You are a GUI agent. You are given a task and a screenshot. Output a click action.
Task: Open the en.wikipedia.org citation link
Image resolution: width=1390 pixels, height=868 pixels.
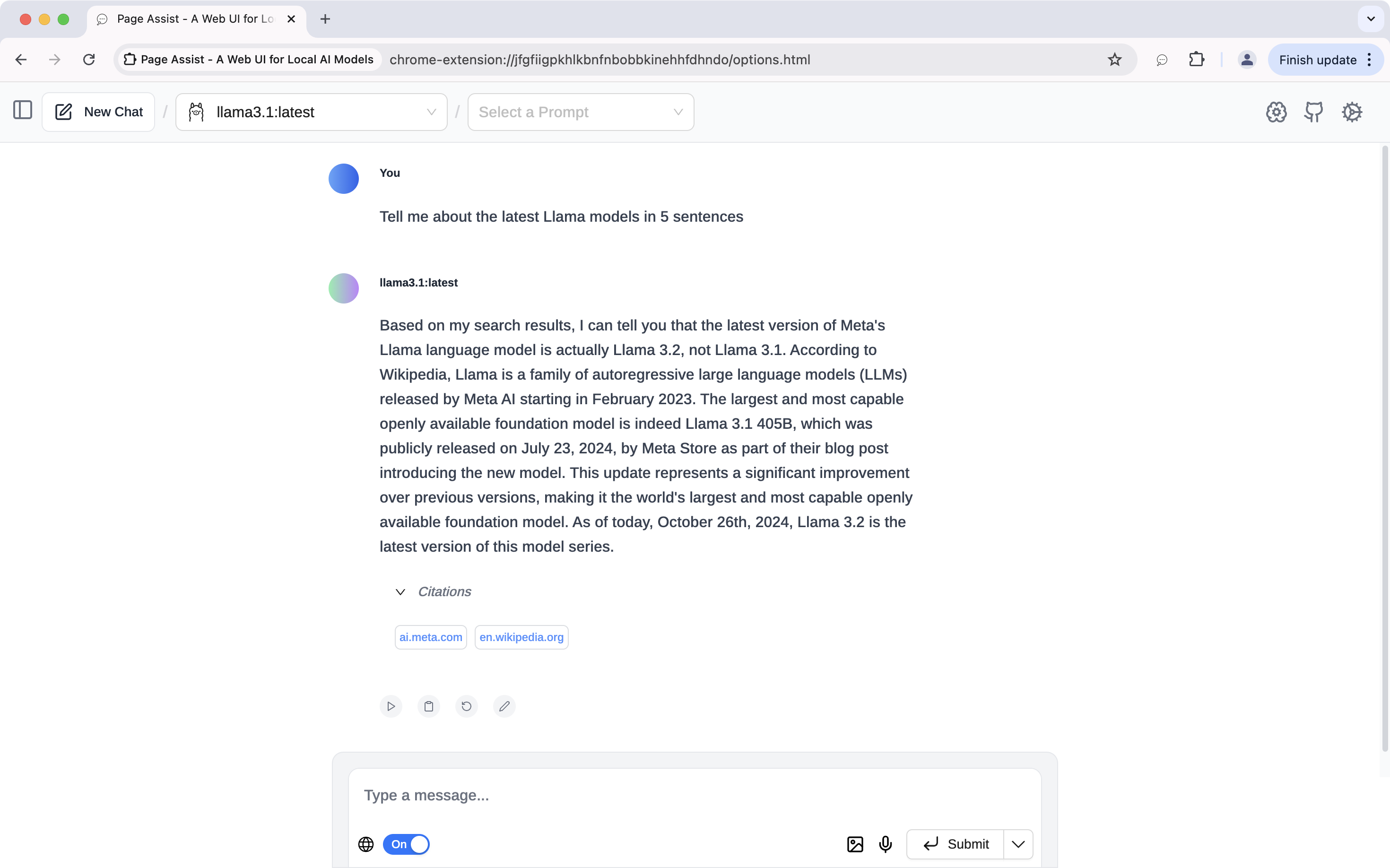pyautogui.click(x=521, y=637)
